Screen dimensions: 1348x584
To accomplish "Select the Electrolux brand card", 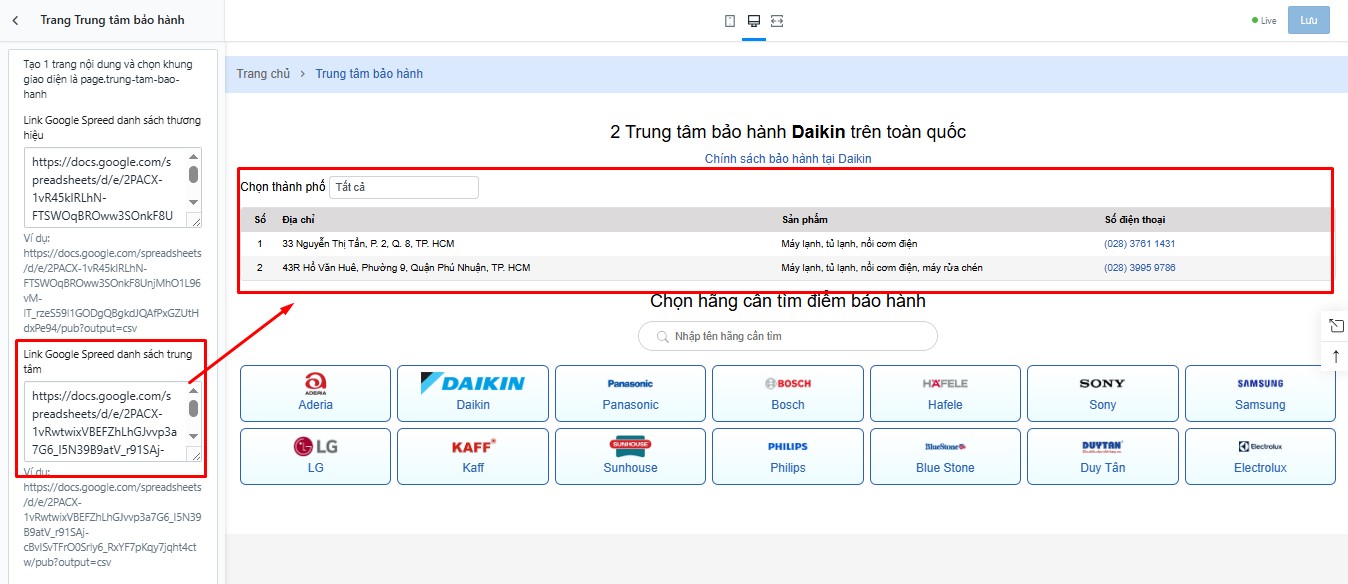I will click(x=1260, y=456).
